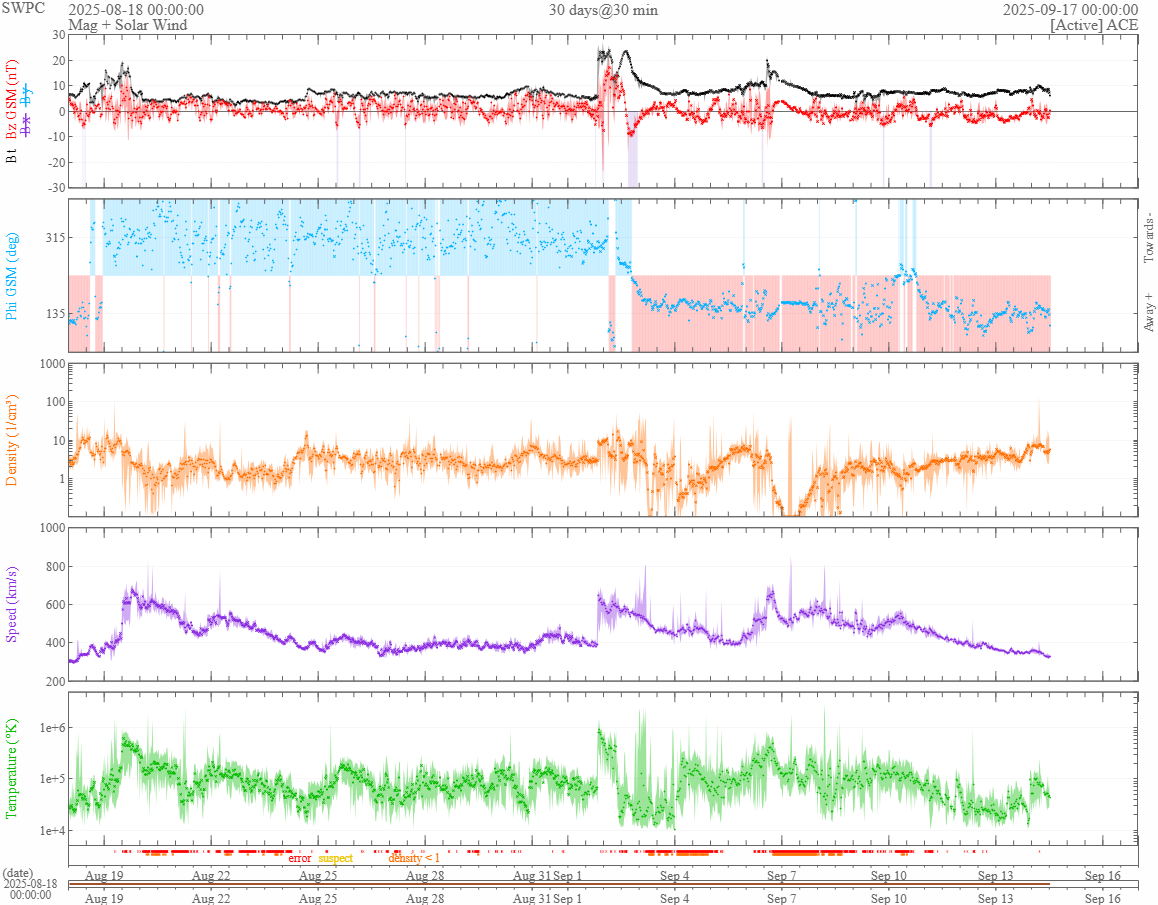Open the 30 days@30 min range selector

coord(603,10)
